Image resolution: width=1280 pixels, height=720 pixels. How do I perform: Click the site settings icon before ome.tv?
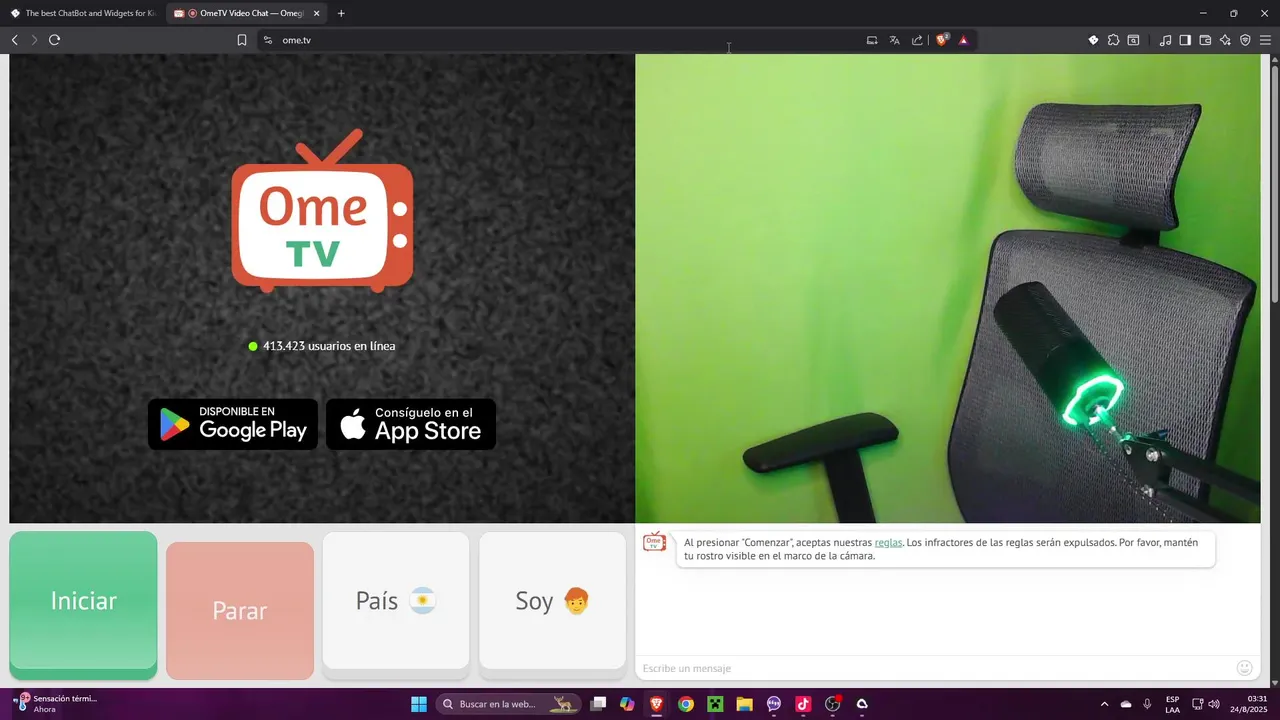point(267,40)
